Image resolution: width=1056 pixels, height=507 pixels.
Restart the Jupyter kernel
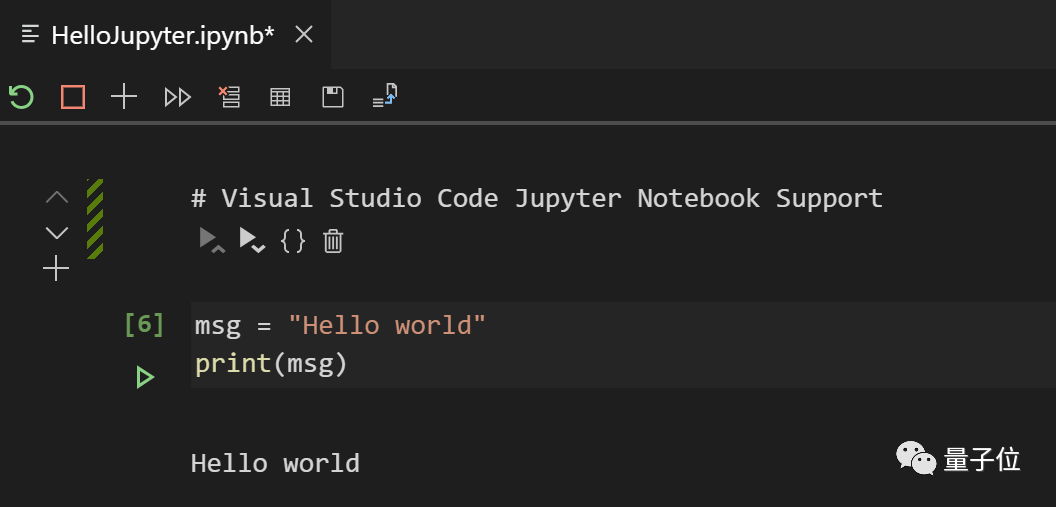pos(21,97)
